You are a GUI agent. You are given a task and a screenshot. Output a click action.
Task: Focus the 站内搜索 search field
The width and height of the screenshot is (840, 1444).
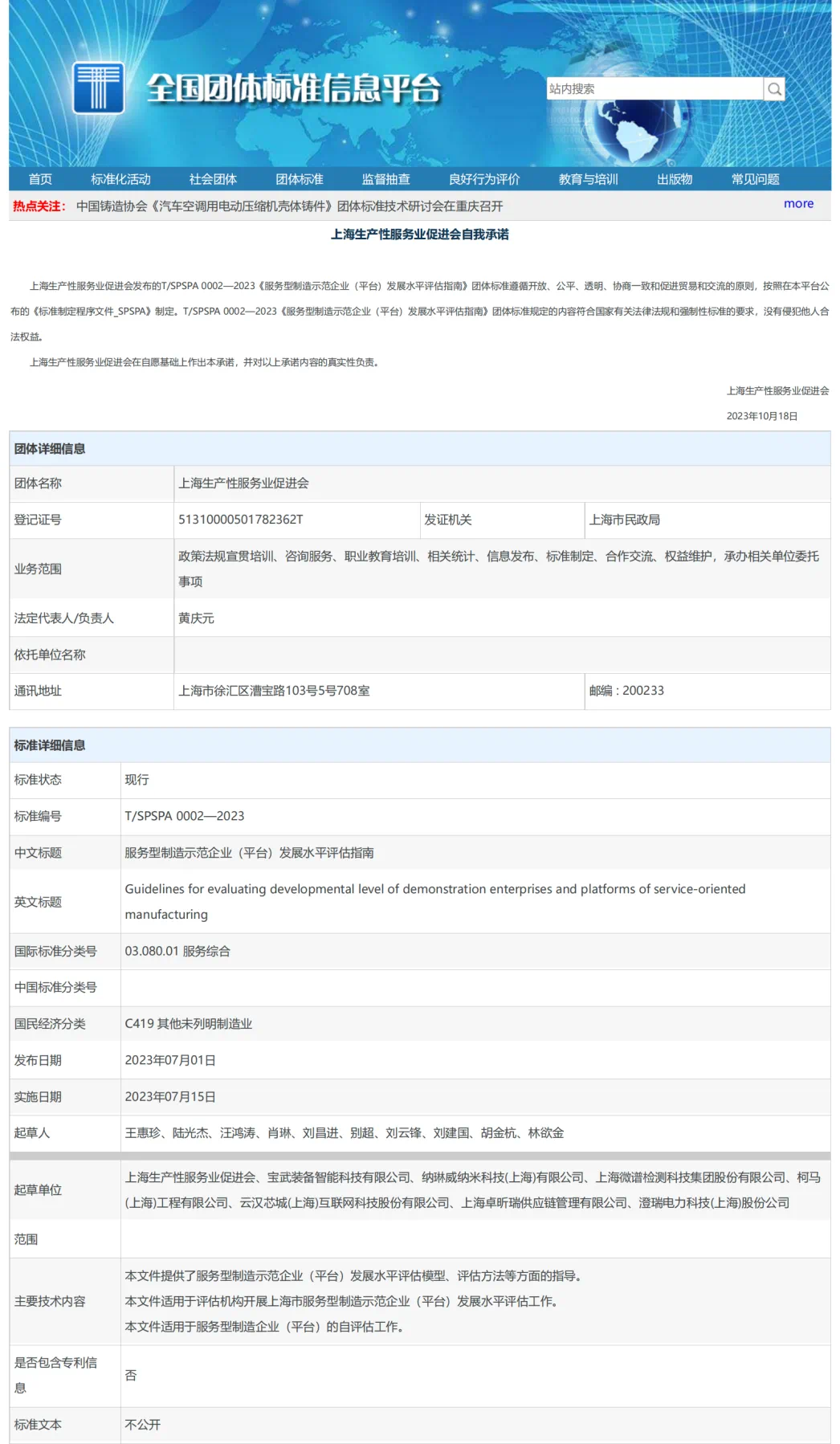point(654,89)
